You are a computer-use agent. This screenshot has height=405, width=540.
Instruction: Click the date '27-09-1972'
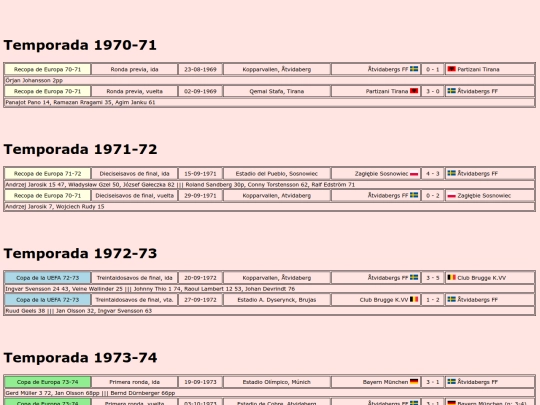[x=200, y=300]
